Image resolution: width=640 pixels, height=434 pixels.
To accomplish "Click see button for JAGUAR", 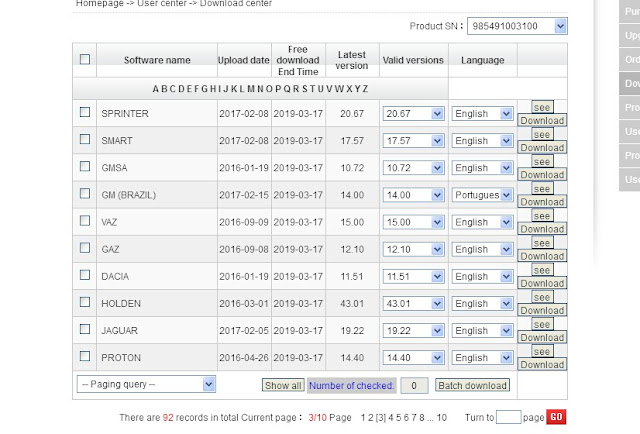I will (x=542, y=324).
